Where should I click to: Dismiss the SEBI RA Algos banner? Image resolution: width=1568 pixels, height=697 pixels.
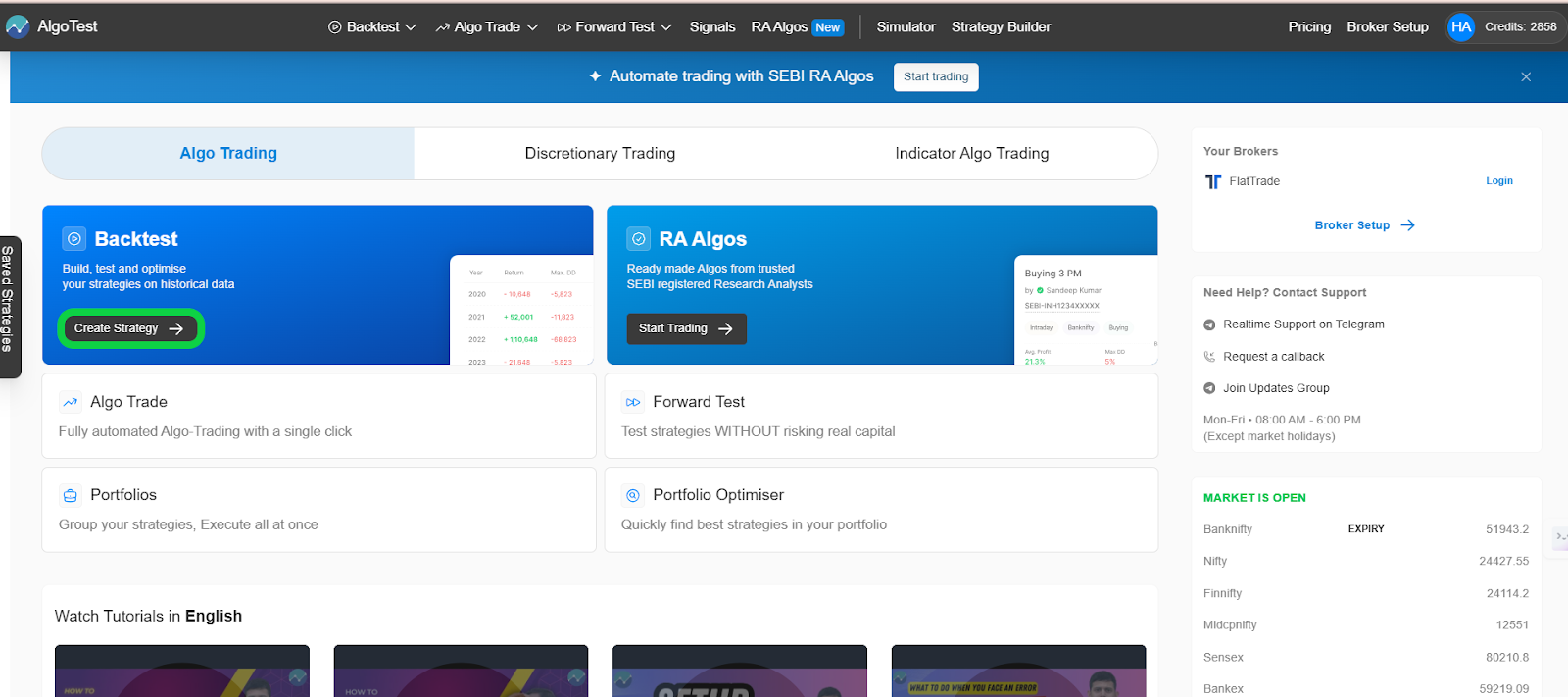[x=1526, y=76]
